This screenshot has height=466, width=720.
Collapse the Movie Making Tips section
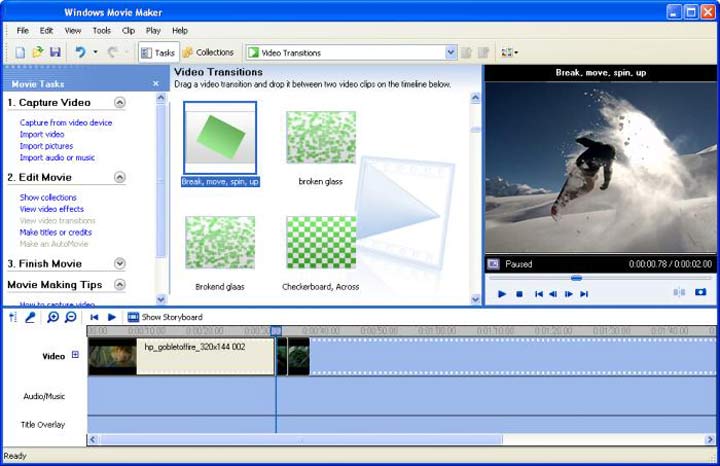click(x=120, y=285)
